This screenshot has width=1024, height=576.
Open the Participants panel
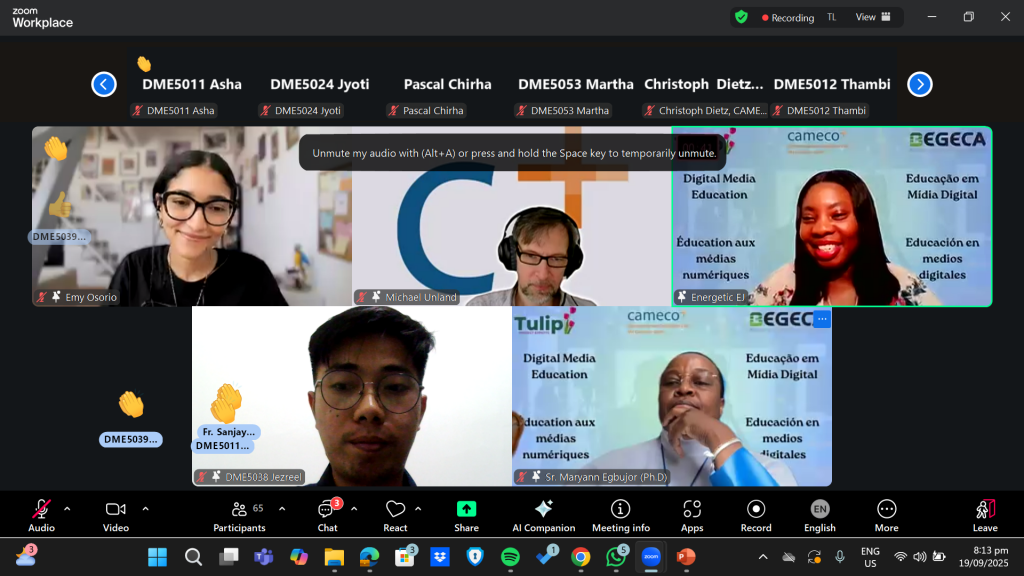click(239, 515)
